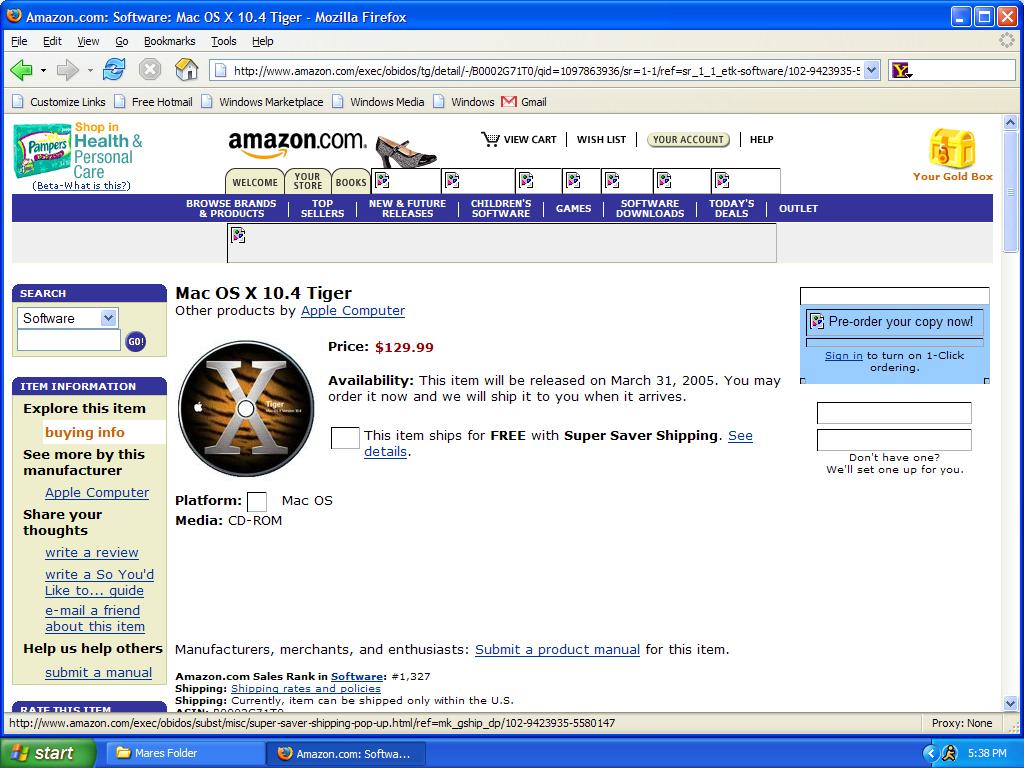Click the Windows start button
Image resolution: width=1024 pixels, height=768 pixels.
(x=47, y=753)
